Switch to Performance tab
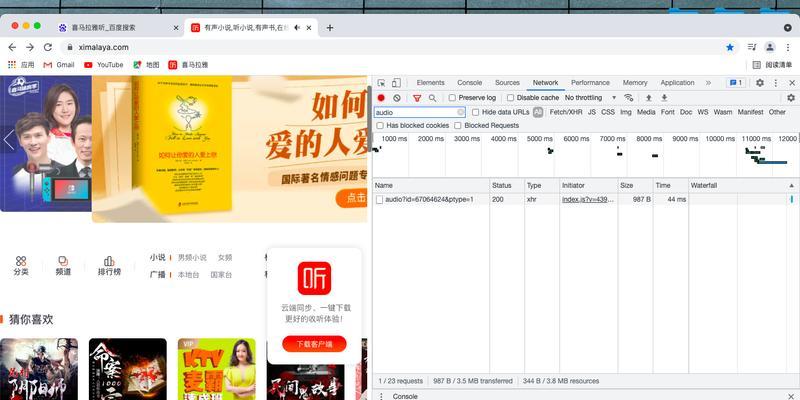This screenshot has width=800, height=400. coord(590,83)
